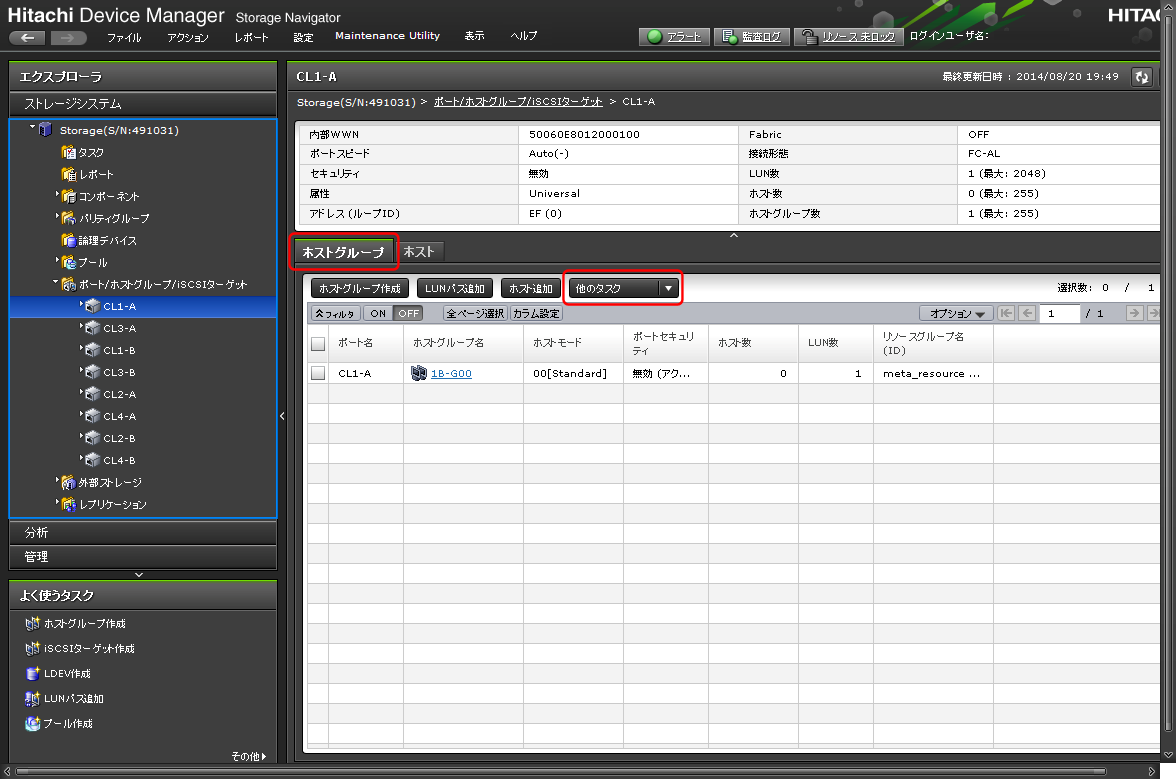Image resolution: width=1176 pixels, height=779 pixels.
Task: Tick the checkbox for row CL1-A
Action: coord(318,373)
